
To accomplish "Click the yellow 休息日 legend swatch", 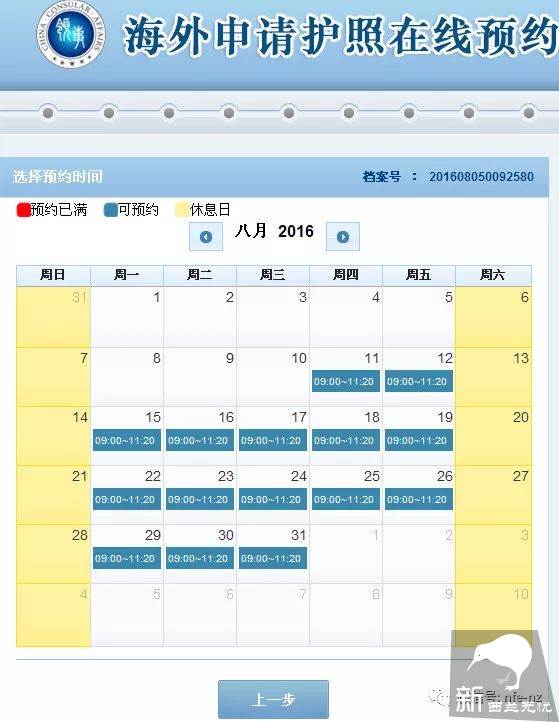I will pos(182,210).
